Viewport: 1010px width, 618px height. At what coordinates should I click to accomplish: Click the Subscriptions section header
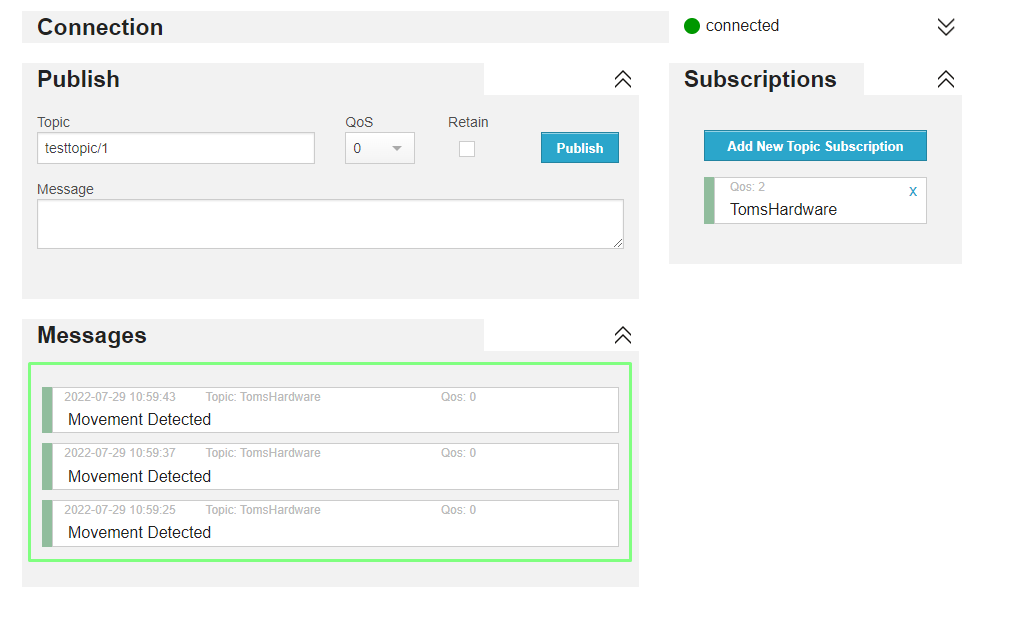[x=760, y=79]
